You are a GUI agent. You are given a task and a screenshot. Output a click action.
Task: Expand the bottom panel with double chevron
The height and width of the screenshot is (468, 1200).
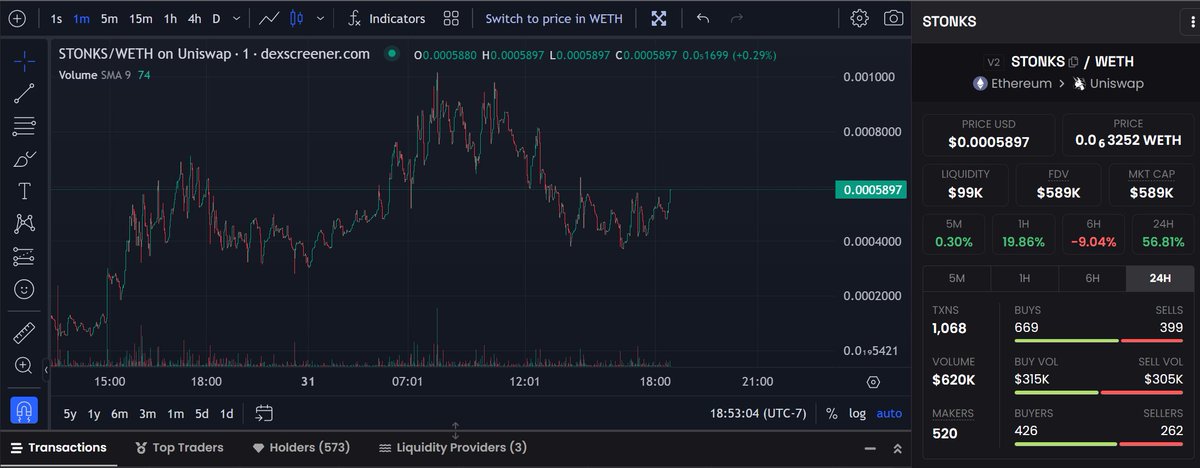[896, 448]
